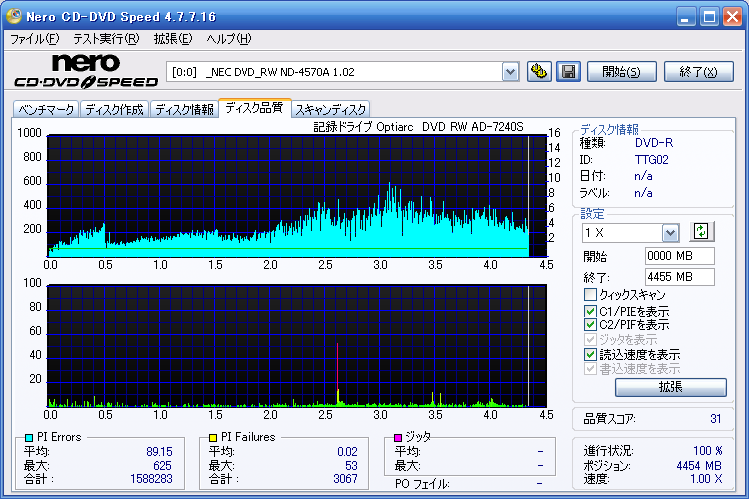Click the ポジション 4454 MB value

pos(699,466)
